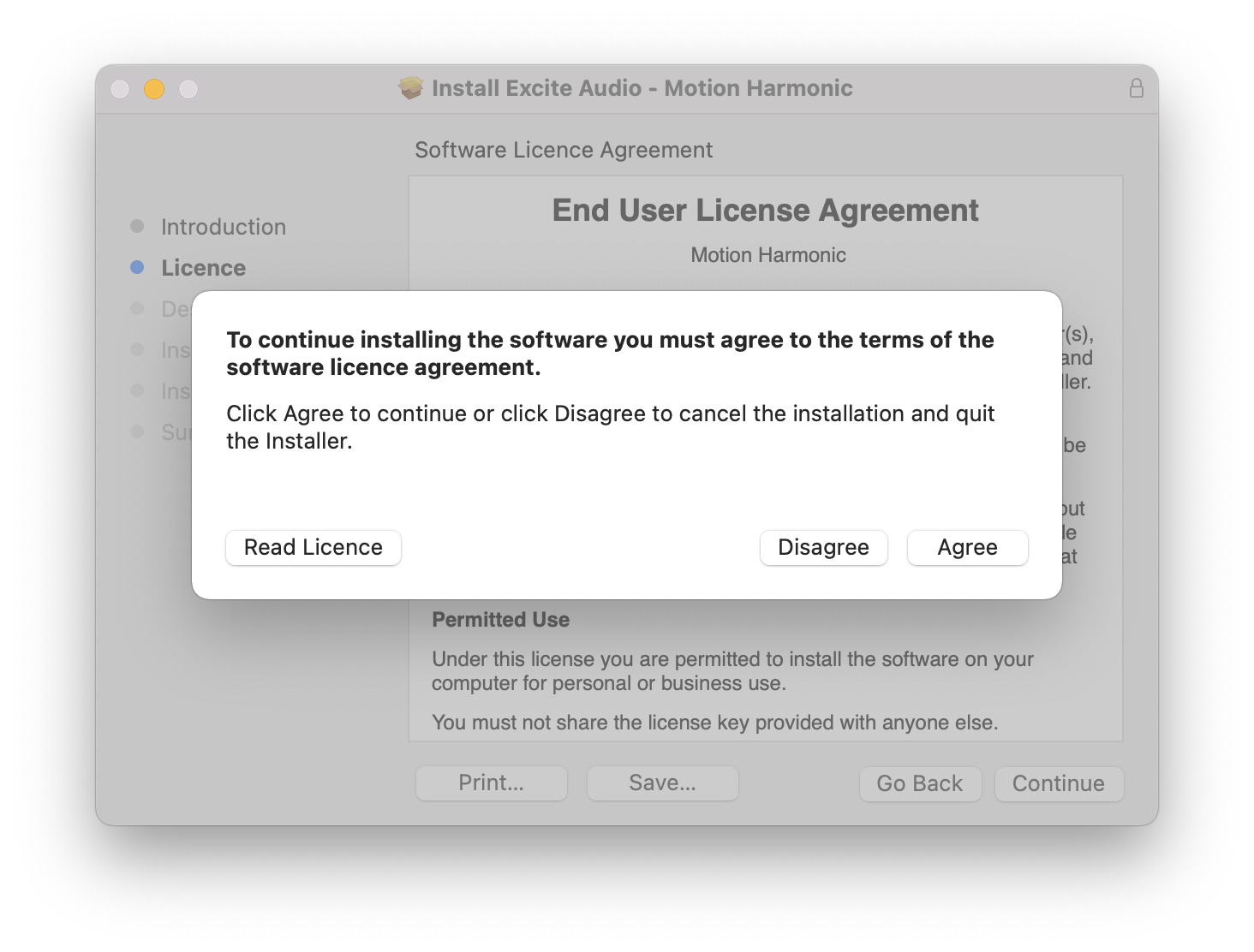The width and height of the screenshot is (1254, 952).
Task: Click the yellow minimize window button
Action: tap(154, 89)
